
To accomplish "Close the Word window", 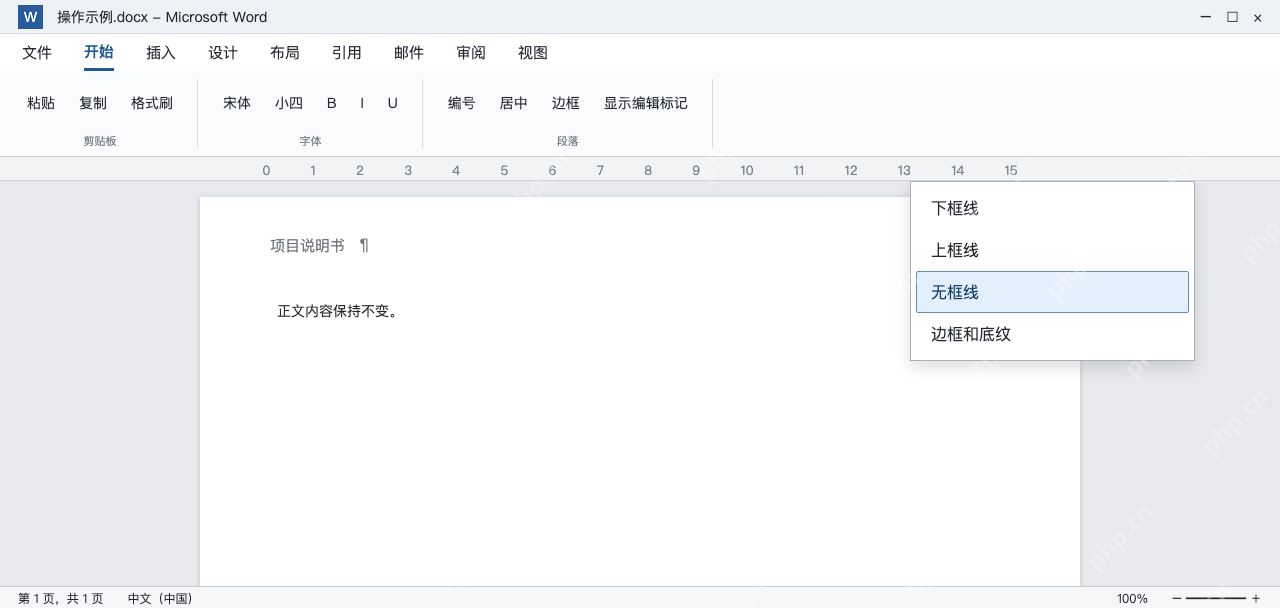I will coord(1258,17).
